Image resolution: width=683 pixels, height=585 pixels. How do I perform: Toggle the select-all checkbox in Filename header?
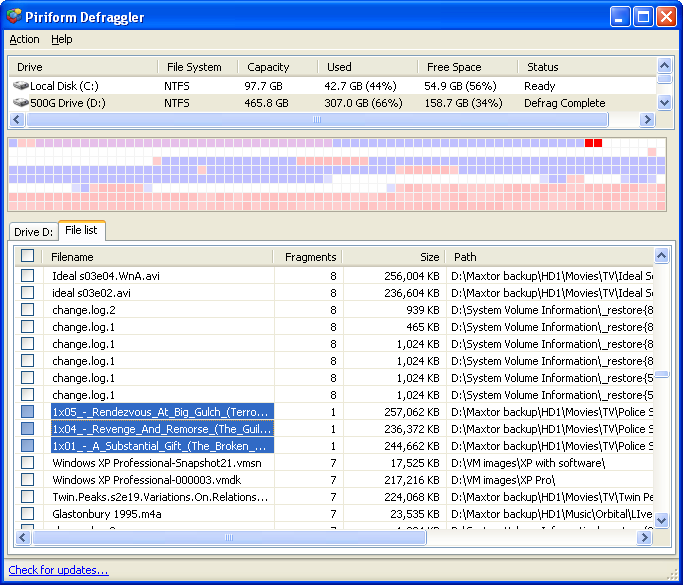pos(28,256)
